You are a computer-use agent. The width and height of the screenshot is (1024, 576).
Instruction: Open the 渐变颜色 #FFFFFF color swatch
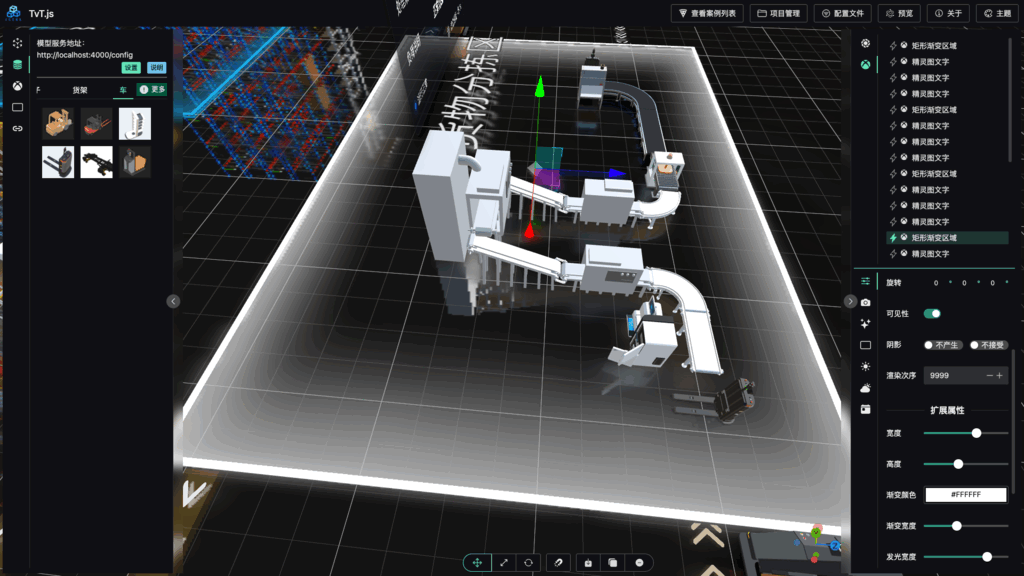click(x=965, y=495)
